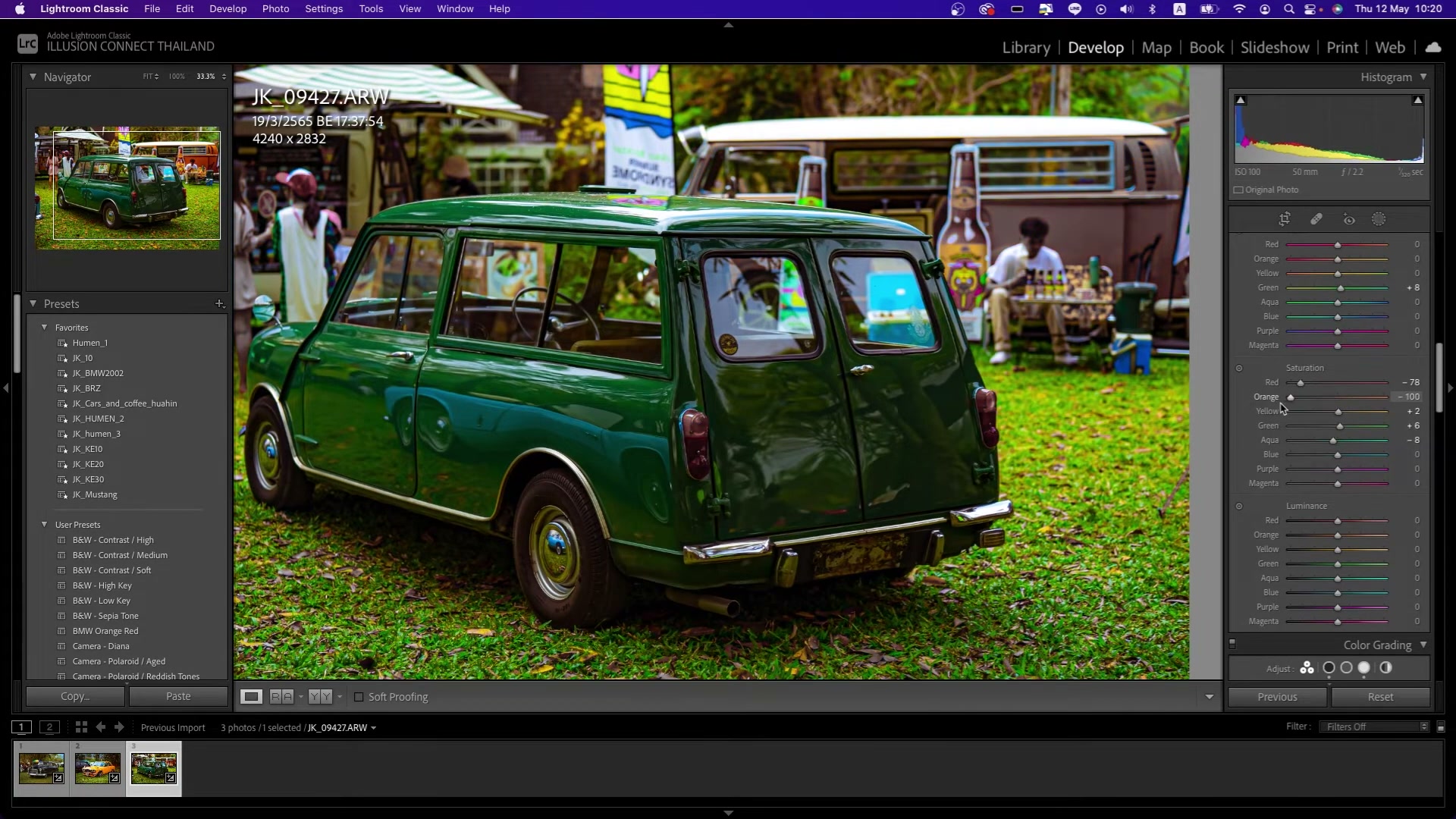Image resolution: width=1456 pixels, height=819 pixels.
Task: Click the Copy... settings button
Action: point(75,696)
